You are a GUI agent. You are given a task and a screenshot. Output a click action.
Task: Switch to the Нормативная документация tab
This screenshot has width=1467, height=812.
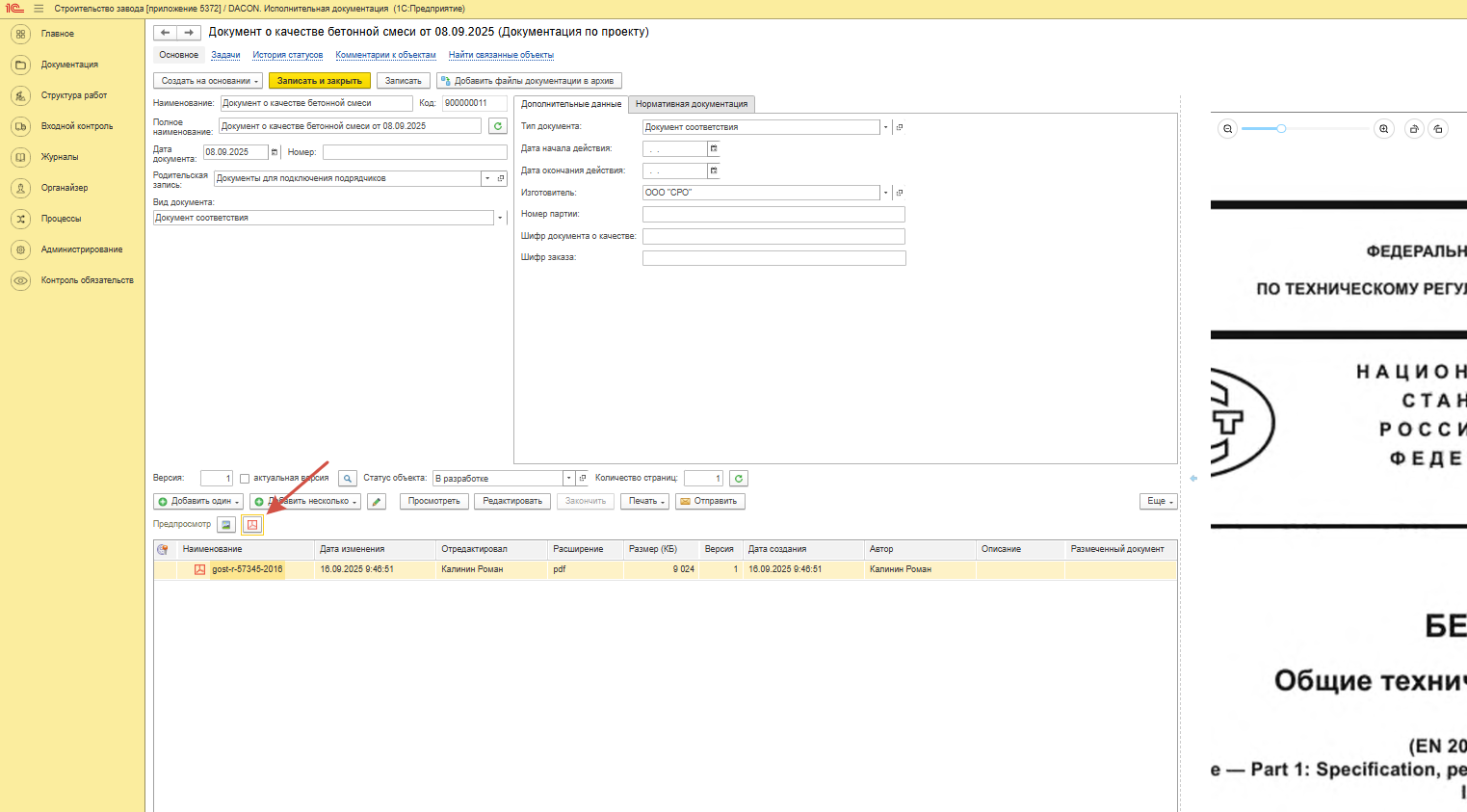click(x=691, y=104)
